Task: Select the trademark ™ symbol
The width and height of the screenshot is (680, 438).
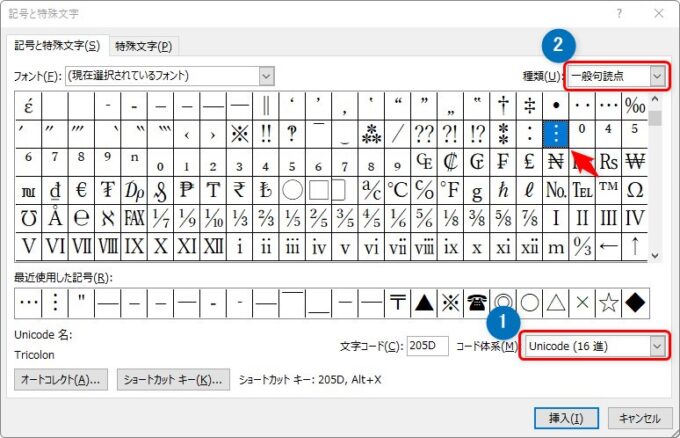Action: click(608, 190)
